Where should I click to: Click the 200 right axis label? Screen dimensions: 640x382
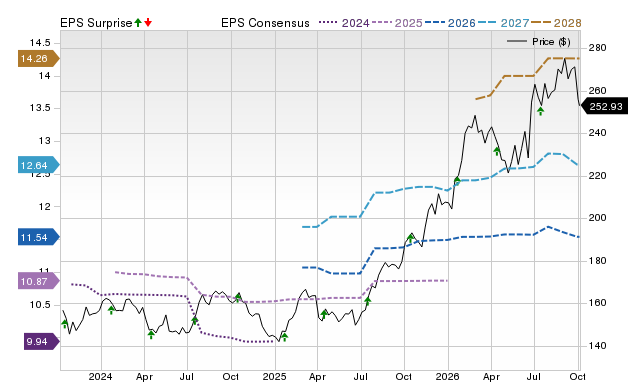[x=597, y=218]
